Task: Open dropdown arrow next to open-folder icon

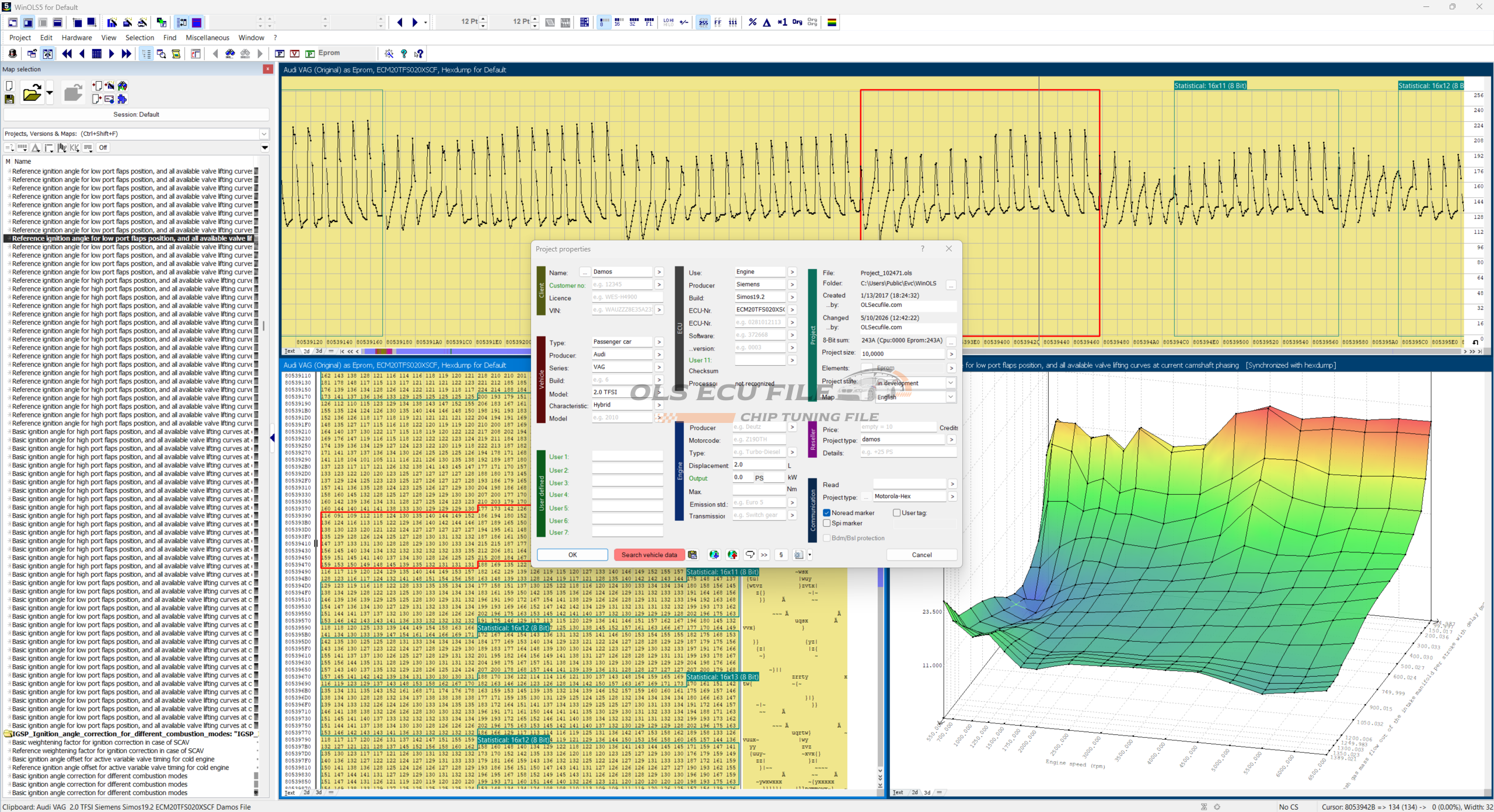Action: coord(49,93)
